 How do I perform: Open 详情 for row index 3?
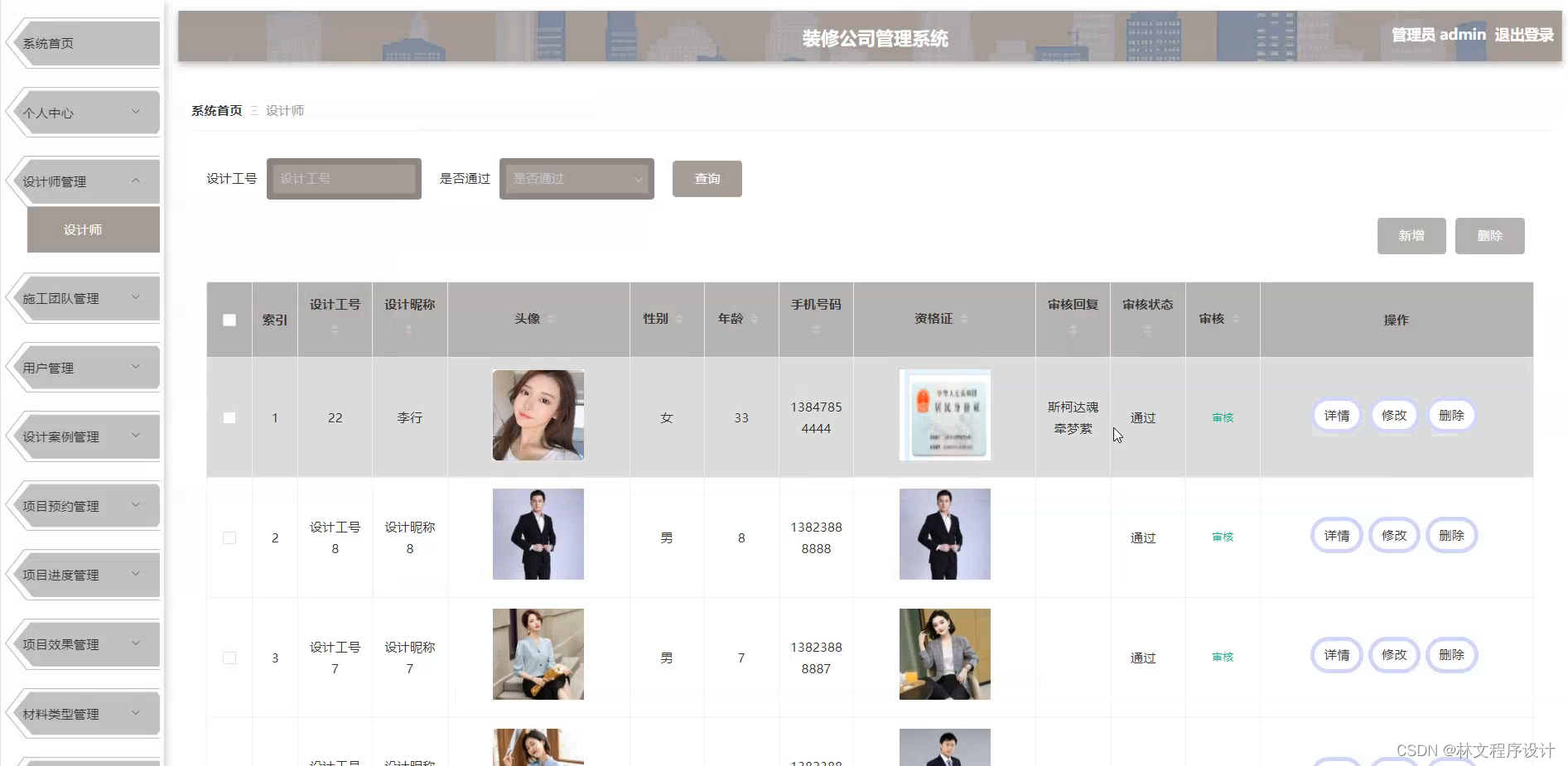coord(1336,655)
